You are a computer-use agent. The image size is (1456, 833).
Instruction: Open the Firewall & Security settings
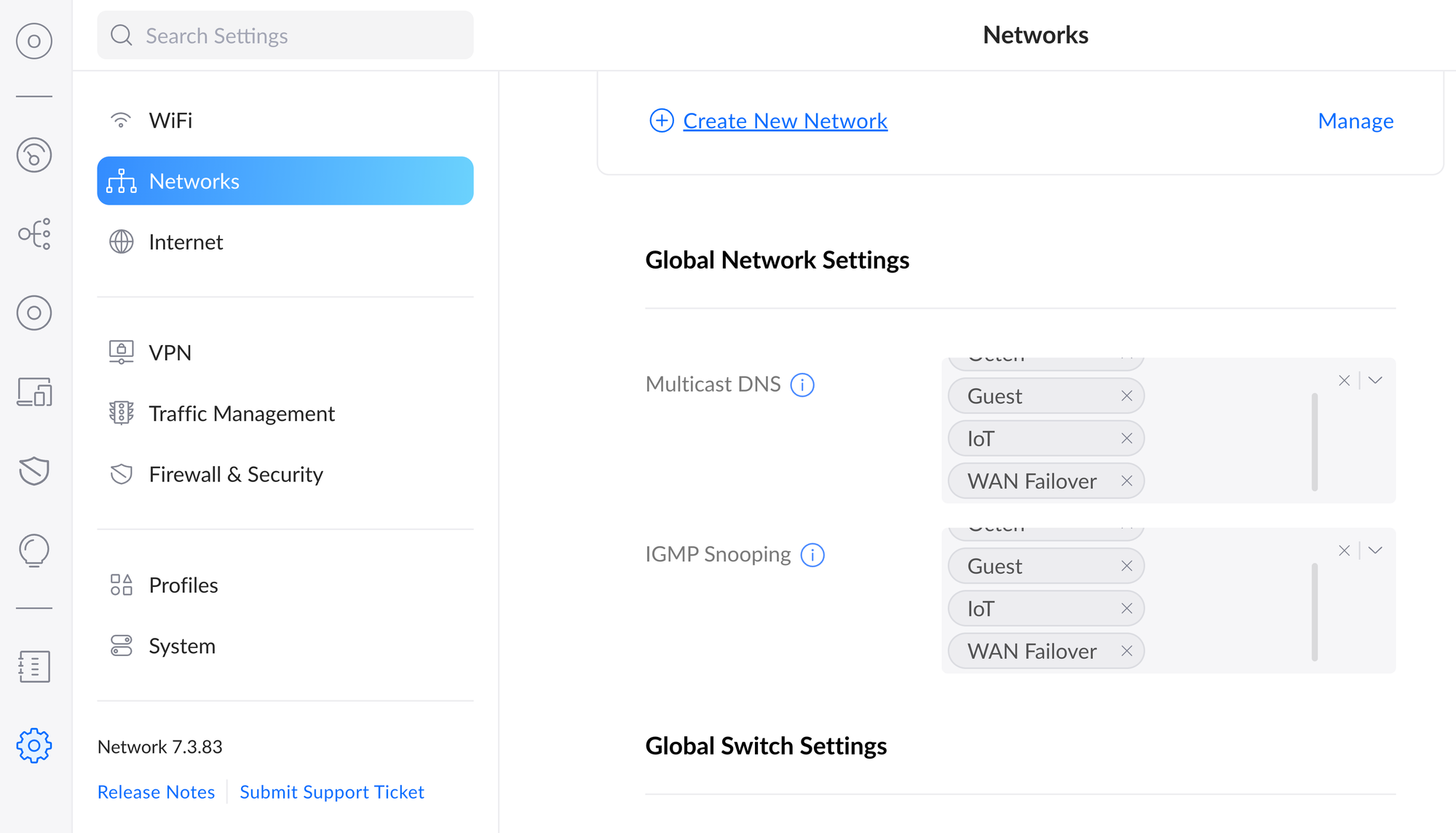point(235,474)
